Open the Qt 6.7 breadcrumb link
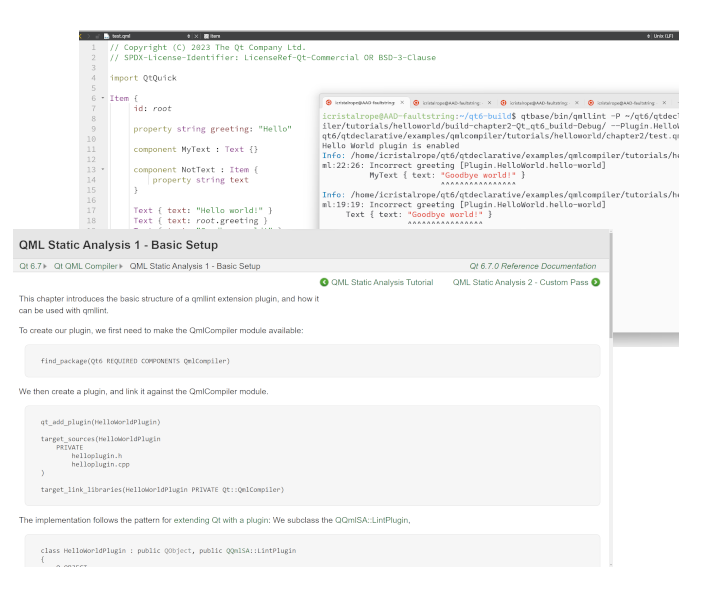Screen dimensions: 704x594 click(30, 266)
